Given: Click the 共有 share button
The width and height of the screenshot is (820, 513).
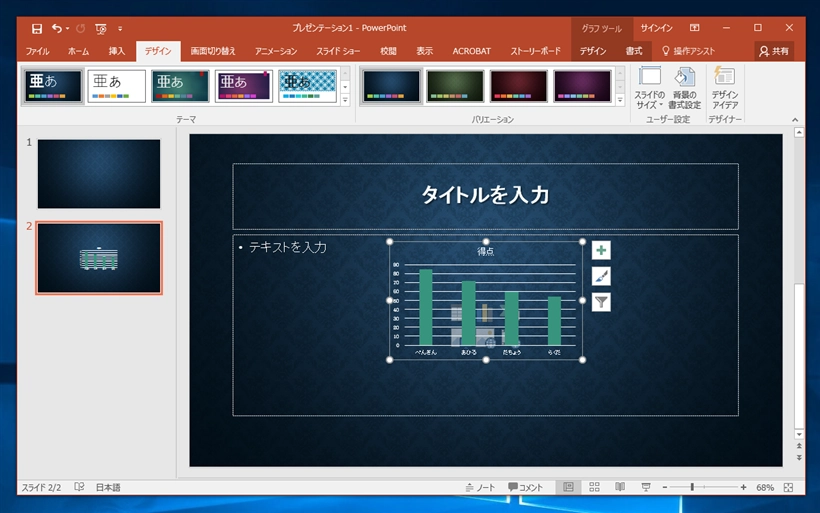Looking at the screenshot, I should (x=774, y=51).
